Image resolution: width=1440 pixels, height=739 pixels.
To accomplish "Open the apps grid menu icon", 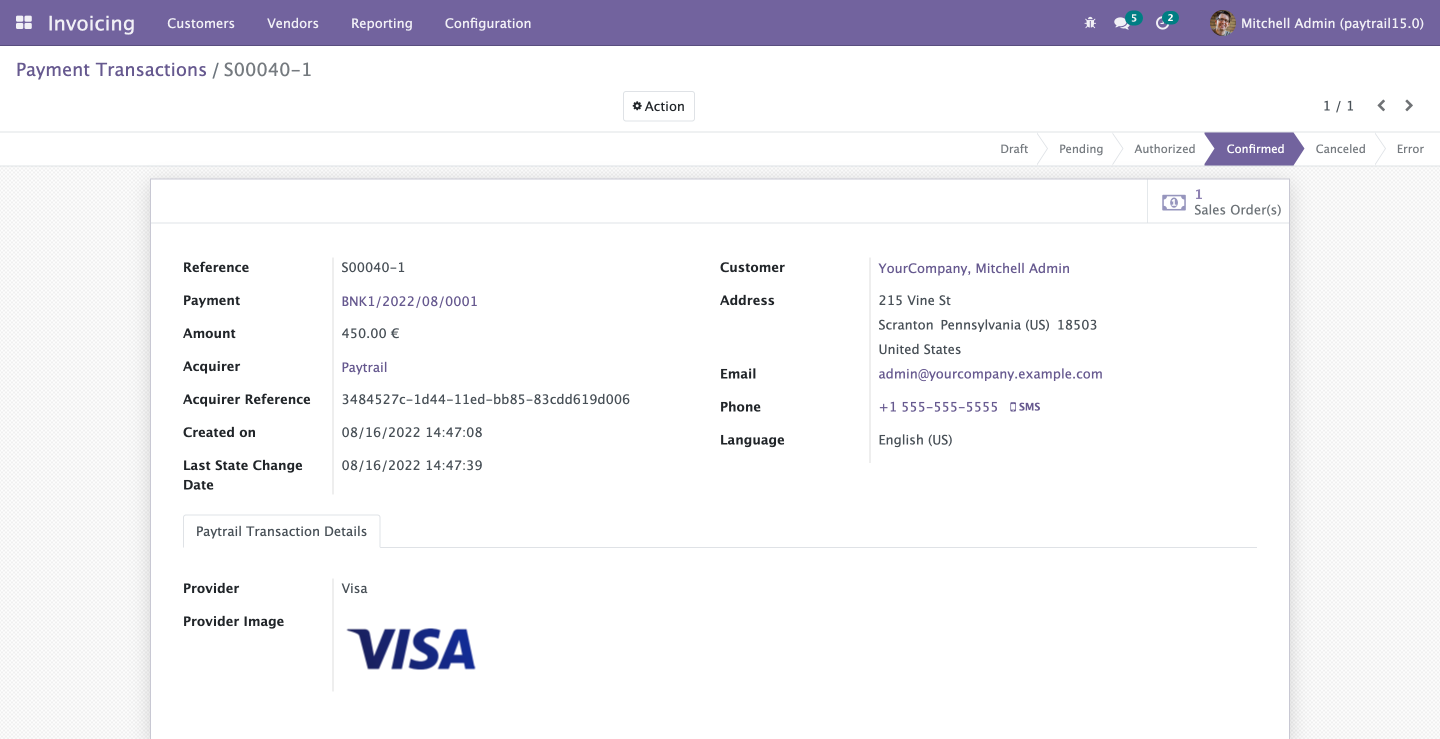I will coord(24,22).
